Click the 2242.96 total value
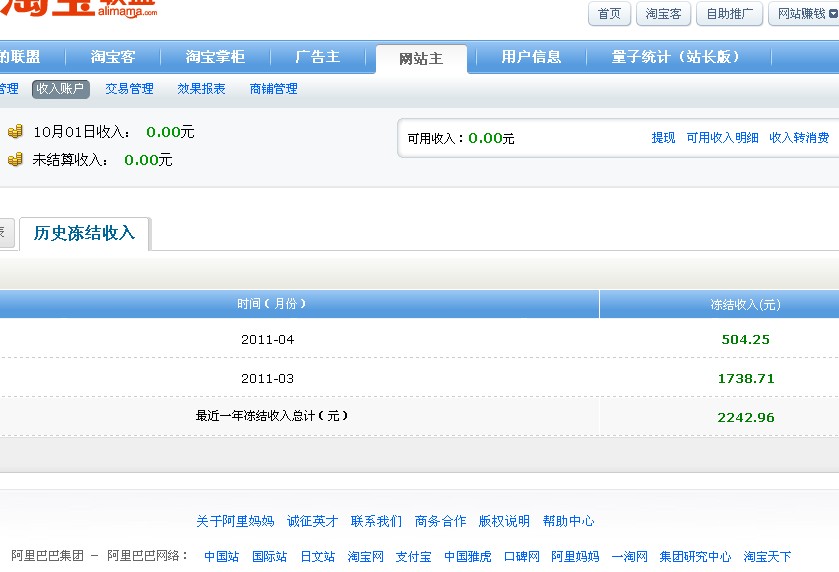Screen dimensions: 839x572 coord(746,417)
